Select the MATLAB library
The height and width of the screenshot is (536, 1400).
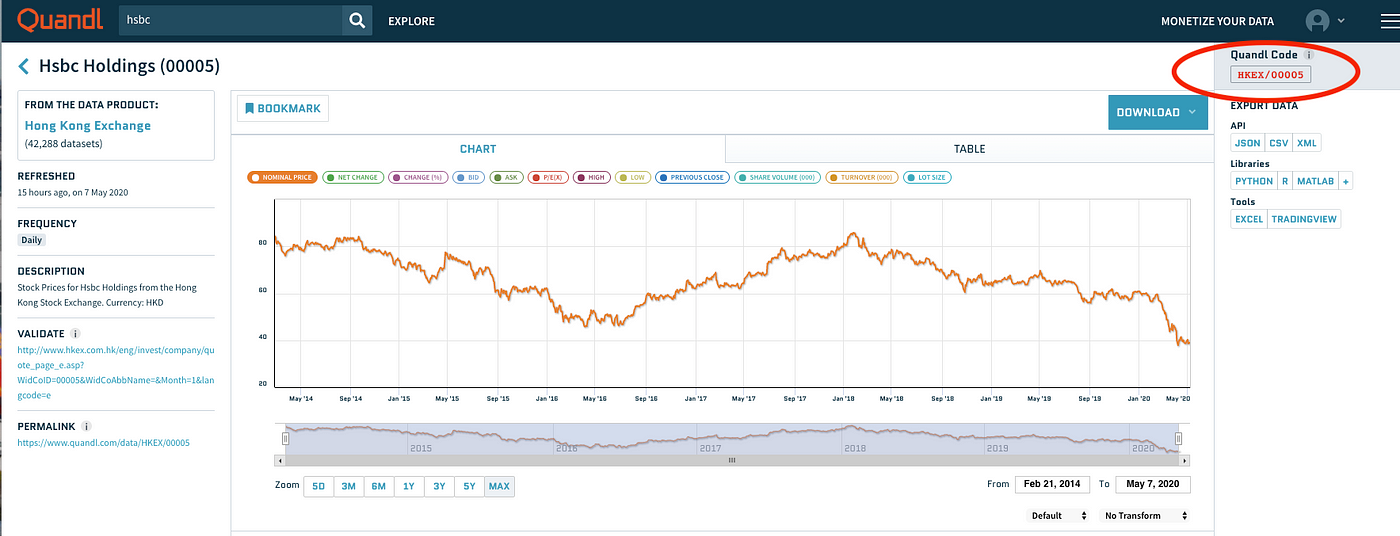(x=1315, y=181)
